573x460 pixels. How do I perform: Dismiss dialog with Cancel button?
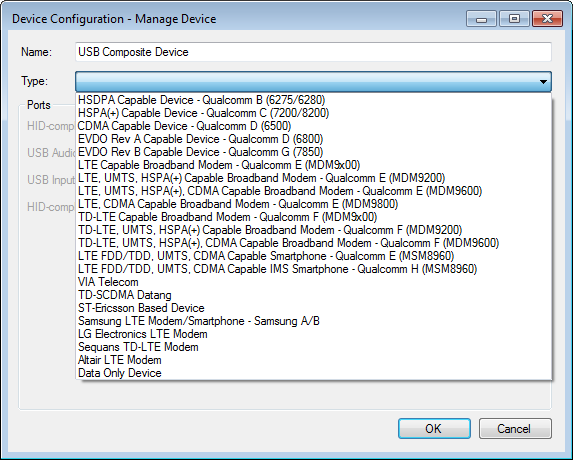[515, 429]
